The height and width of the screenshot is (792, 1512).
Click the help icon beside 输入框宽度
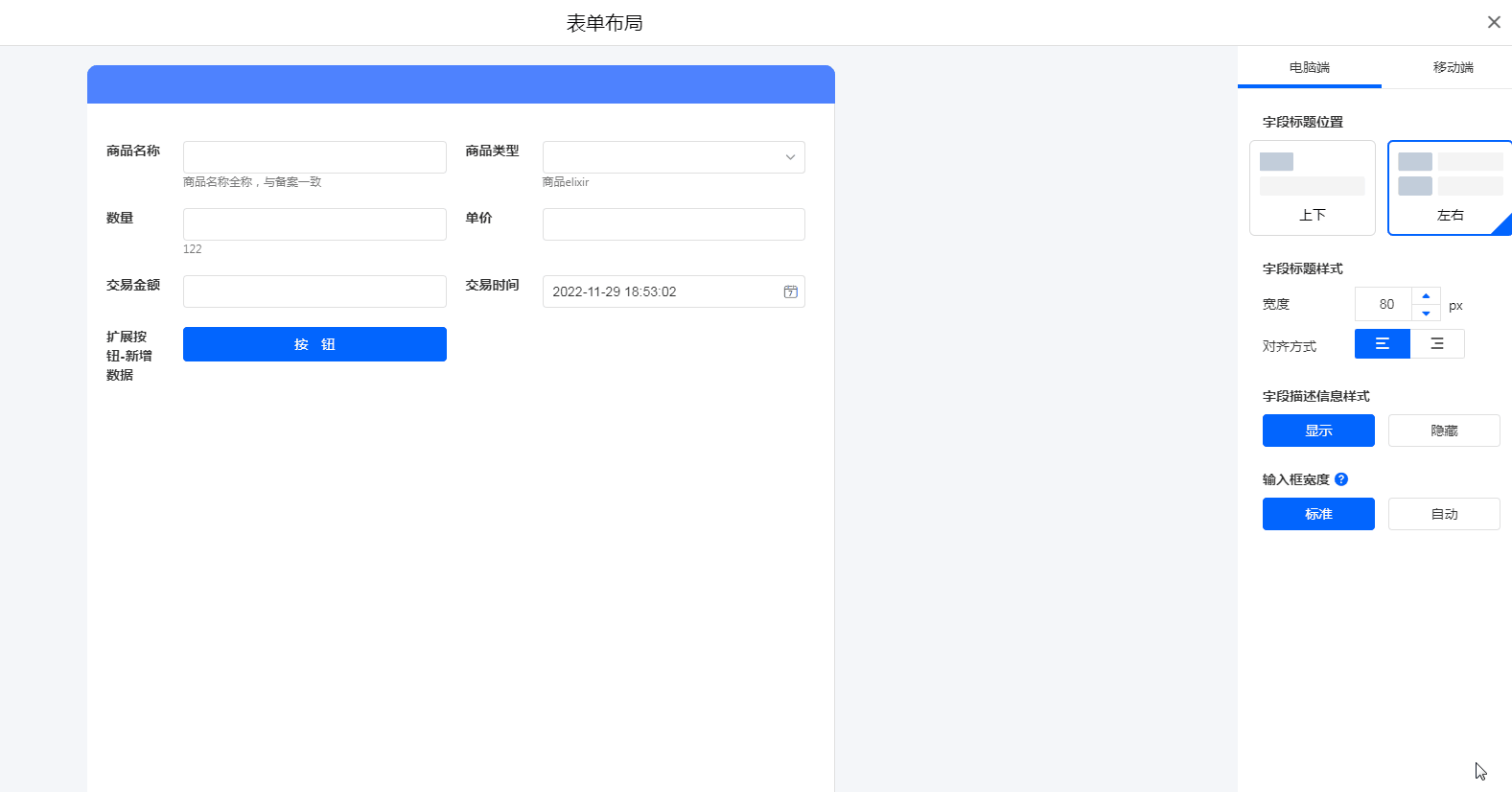tap(1341, 479)
